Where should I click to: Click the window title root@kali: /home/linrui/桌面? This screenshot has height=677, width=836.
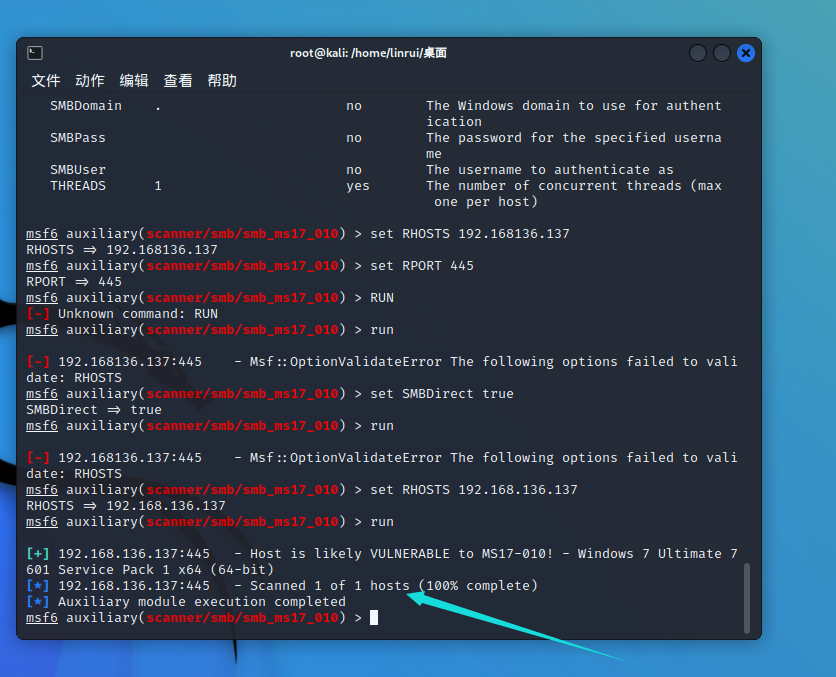tap(368, 53)
